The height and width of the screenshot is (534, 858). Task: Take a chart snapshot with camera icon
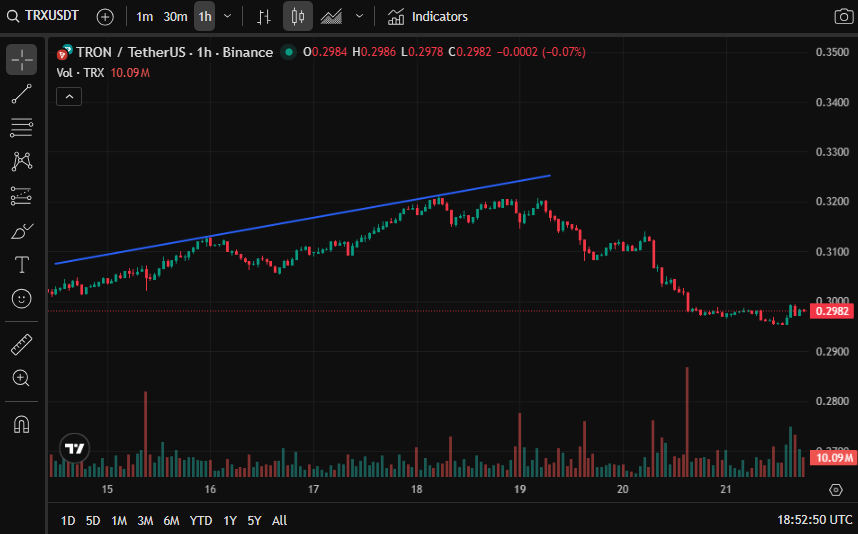point(843,16)
